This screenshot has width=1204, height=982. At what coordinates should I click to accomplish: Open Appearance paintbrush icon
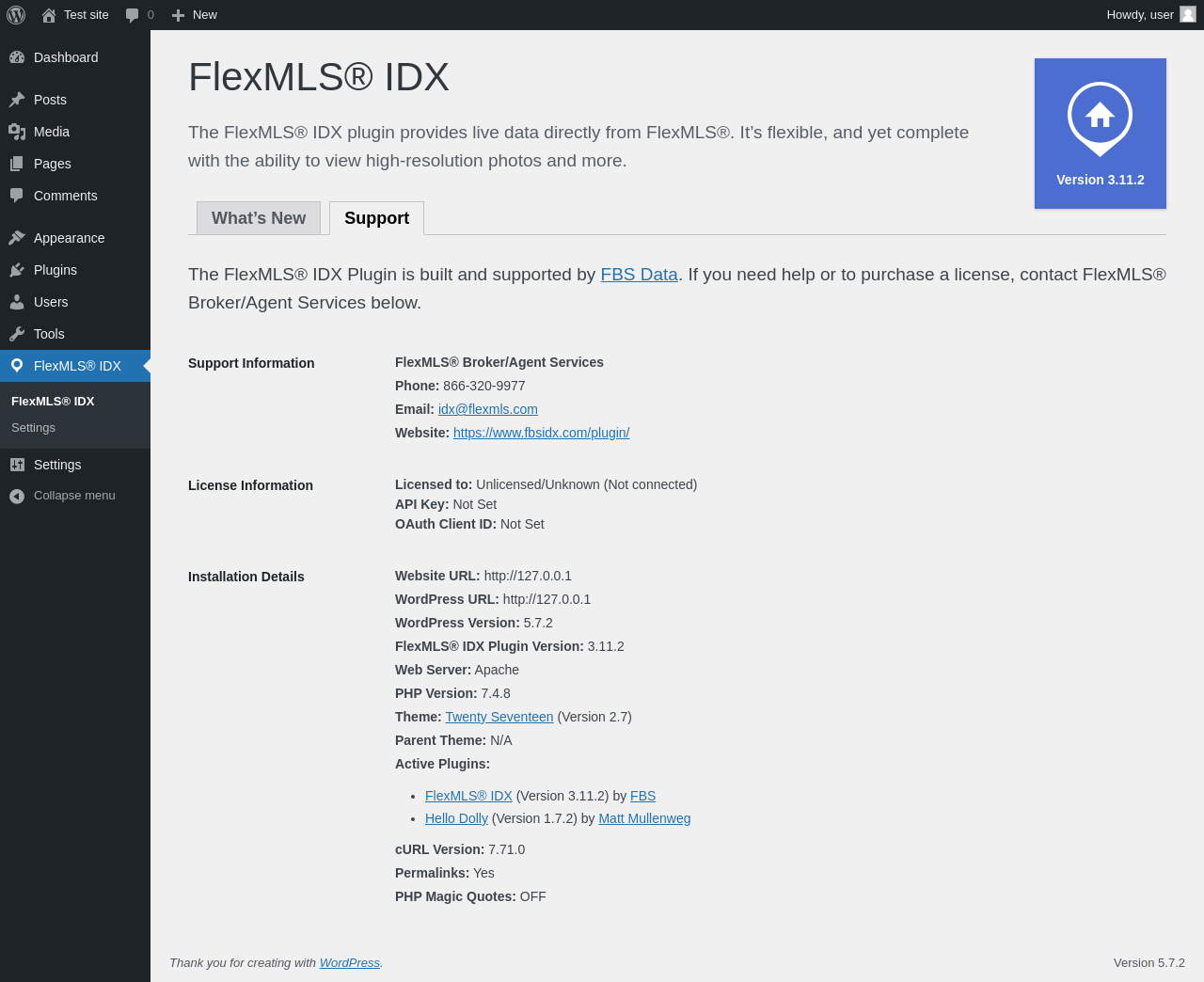click(x=17, y=238)
